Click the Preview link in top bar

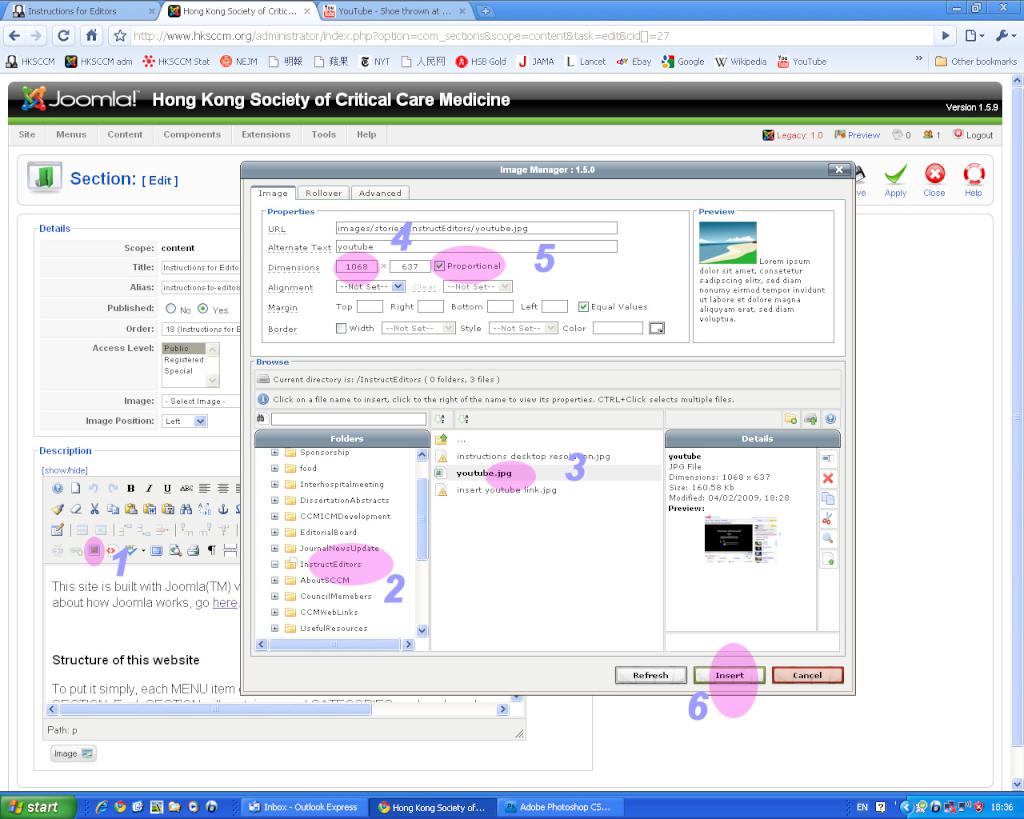coord(857,135)
